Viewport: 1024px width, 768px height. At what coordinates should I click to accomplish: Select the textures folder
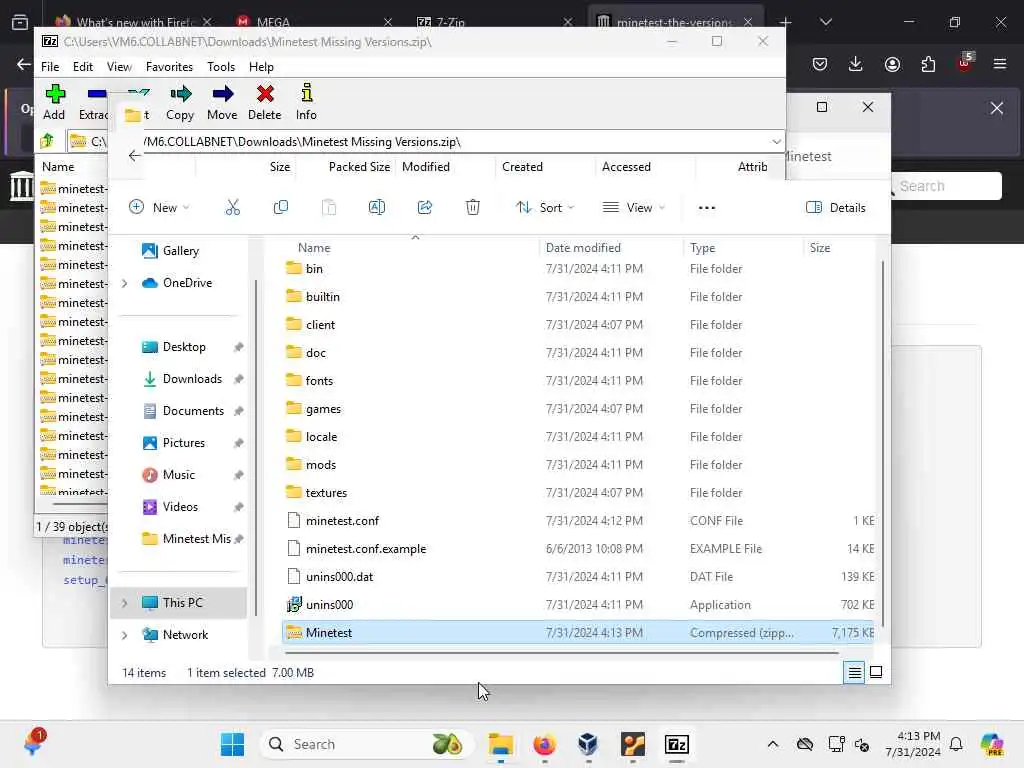tap(578, 492)
